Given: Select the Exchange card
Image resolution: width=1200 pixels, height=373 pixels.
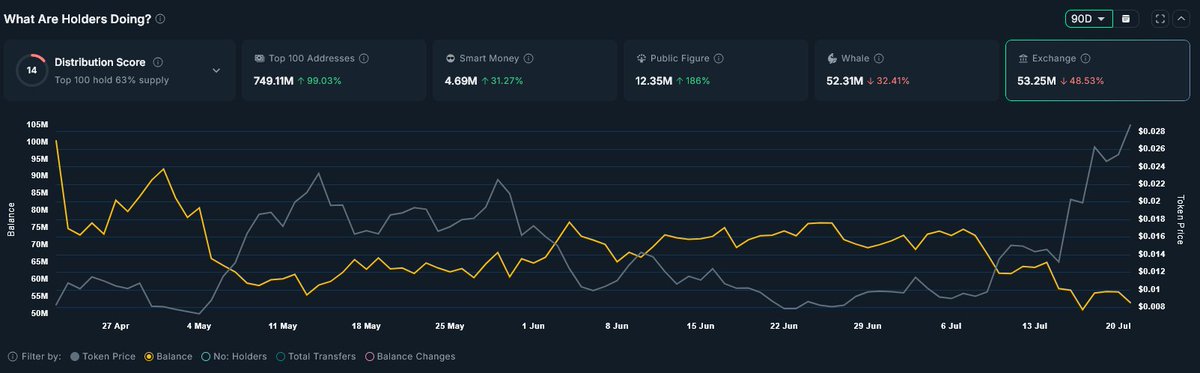Looking at the screenshot, I should click(x=1097, y=70).
